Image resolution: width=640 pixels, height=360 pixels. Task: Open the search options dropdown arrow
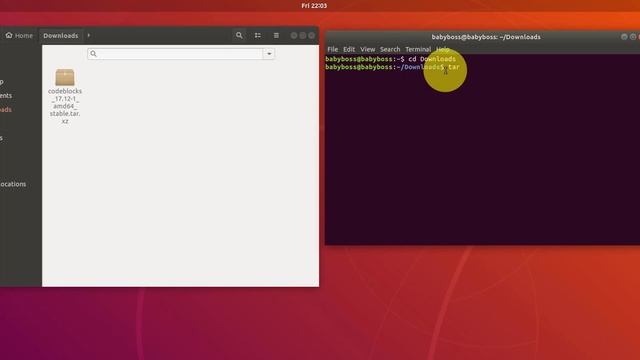269,53
